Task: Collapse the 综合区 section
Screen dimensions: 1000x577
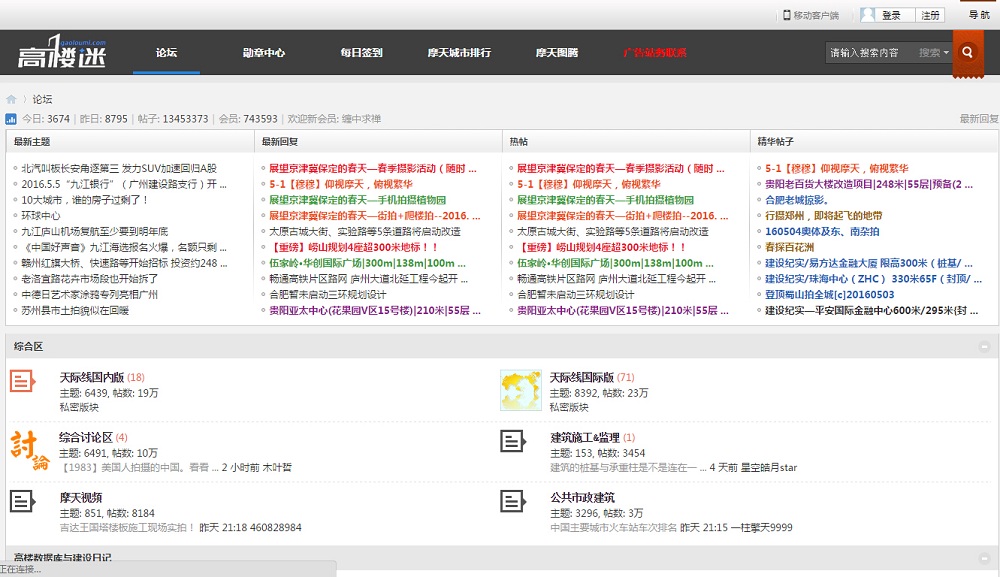Action: point(984,347)
